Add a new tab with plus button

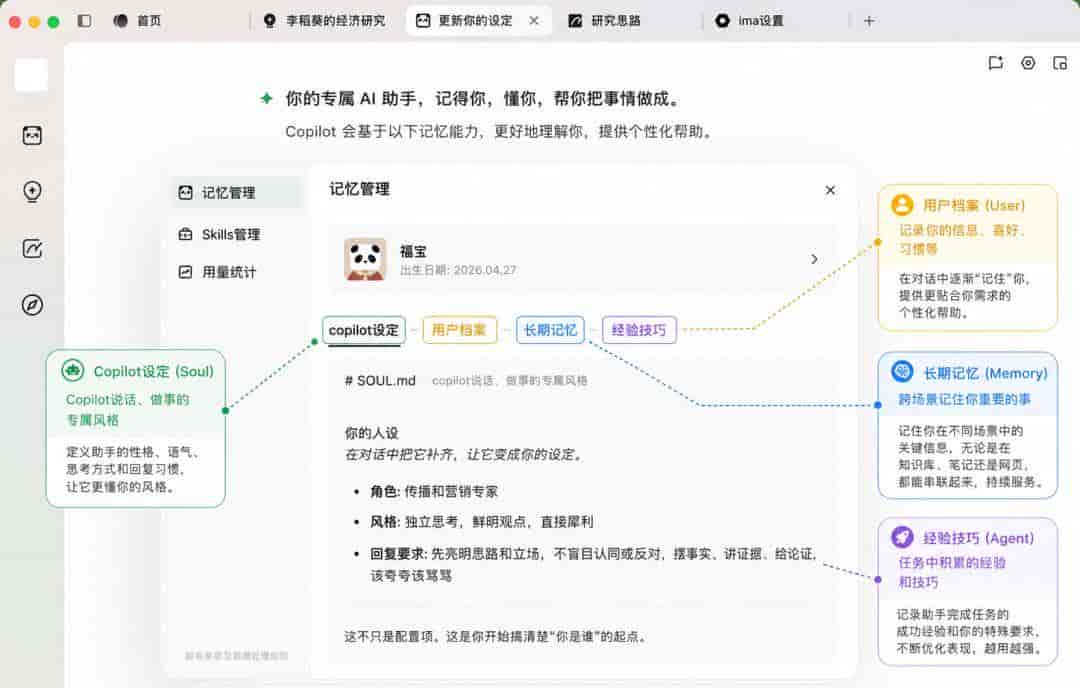coord(869,21)
